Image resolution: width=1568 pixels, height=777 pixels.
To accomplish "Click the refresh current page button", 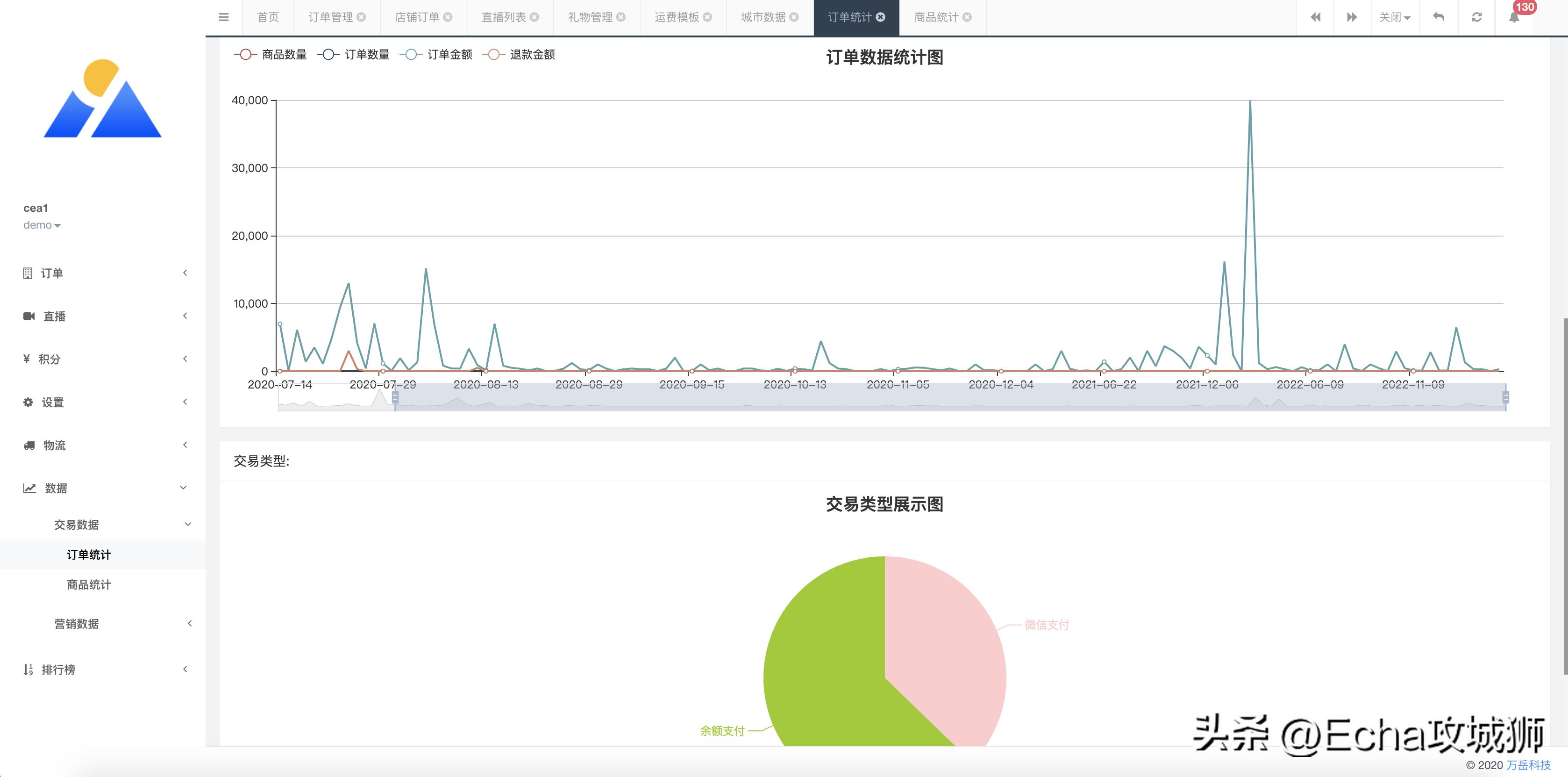I will [x=1477, y=16].
